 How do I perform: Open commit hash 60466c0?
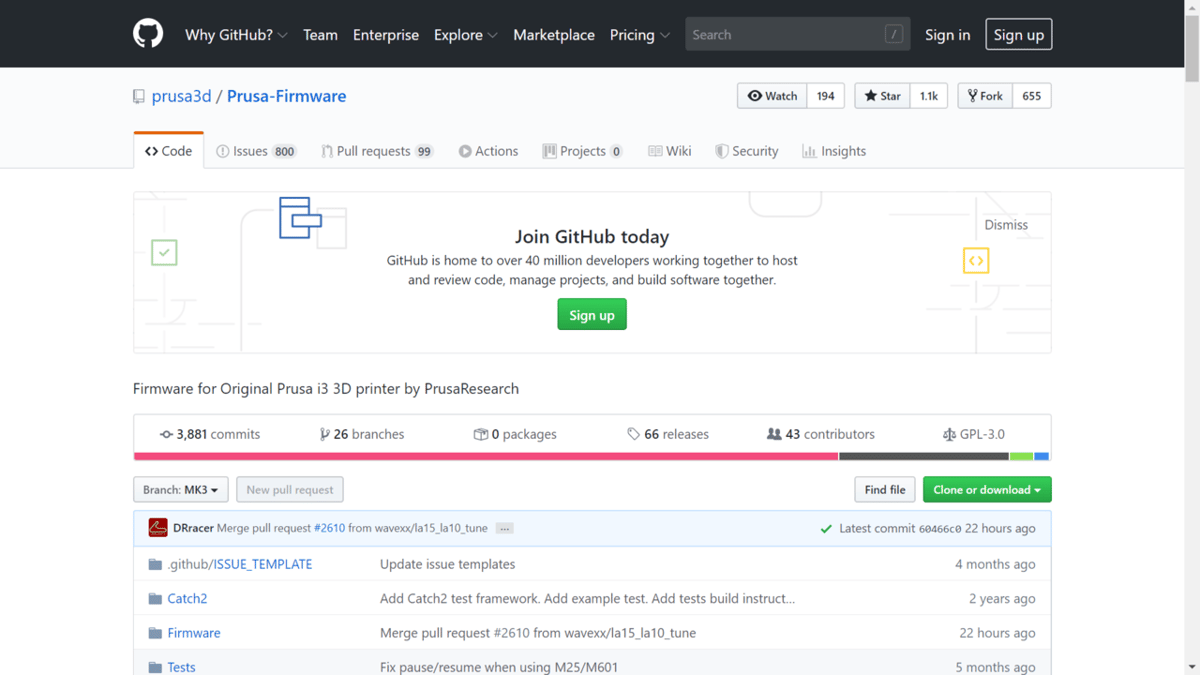point(940,529)
